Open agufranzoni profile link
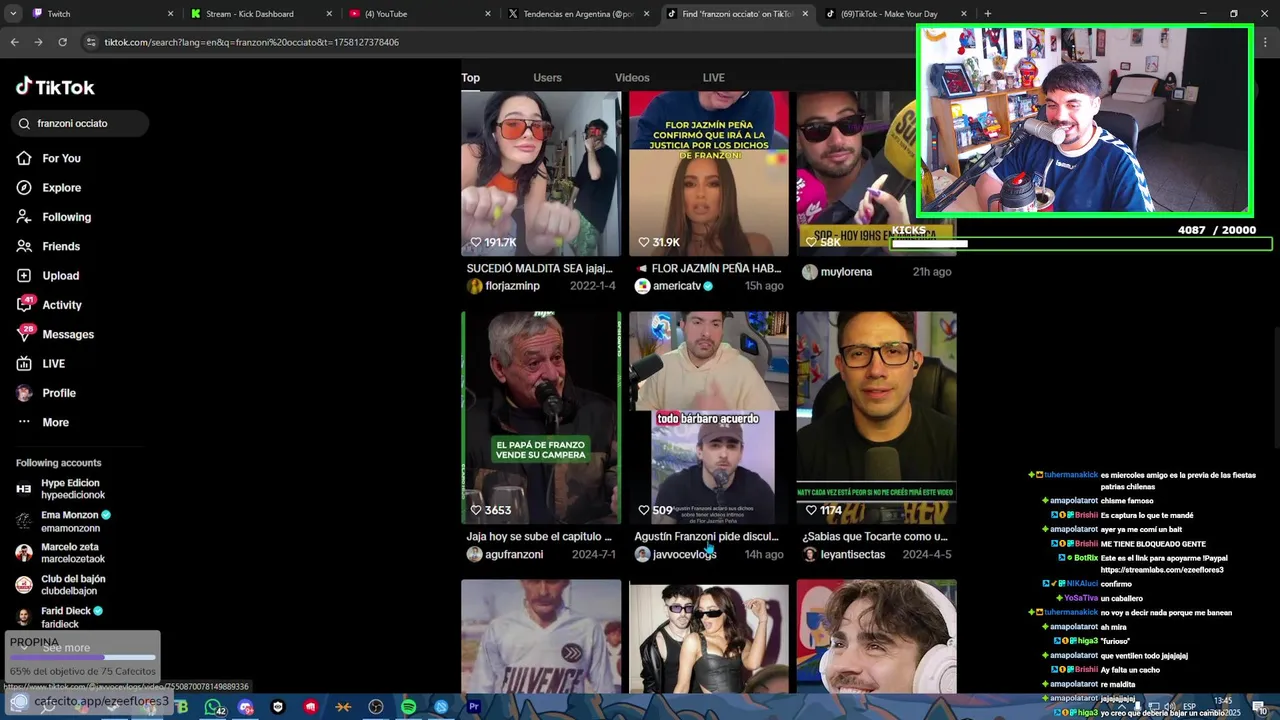The height and width of the screenshot is (720, 1280). (505, 554)
